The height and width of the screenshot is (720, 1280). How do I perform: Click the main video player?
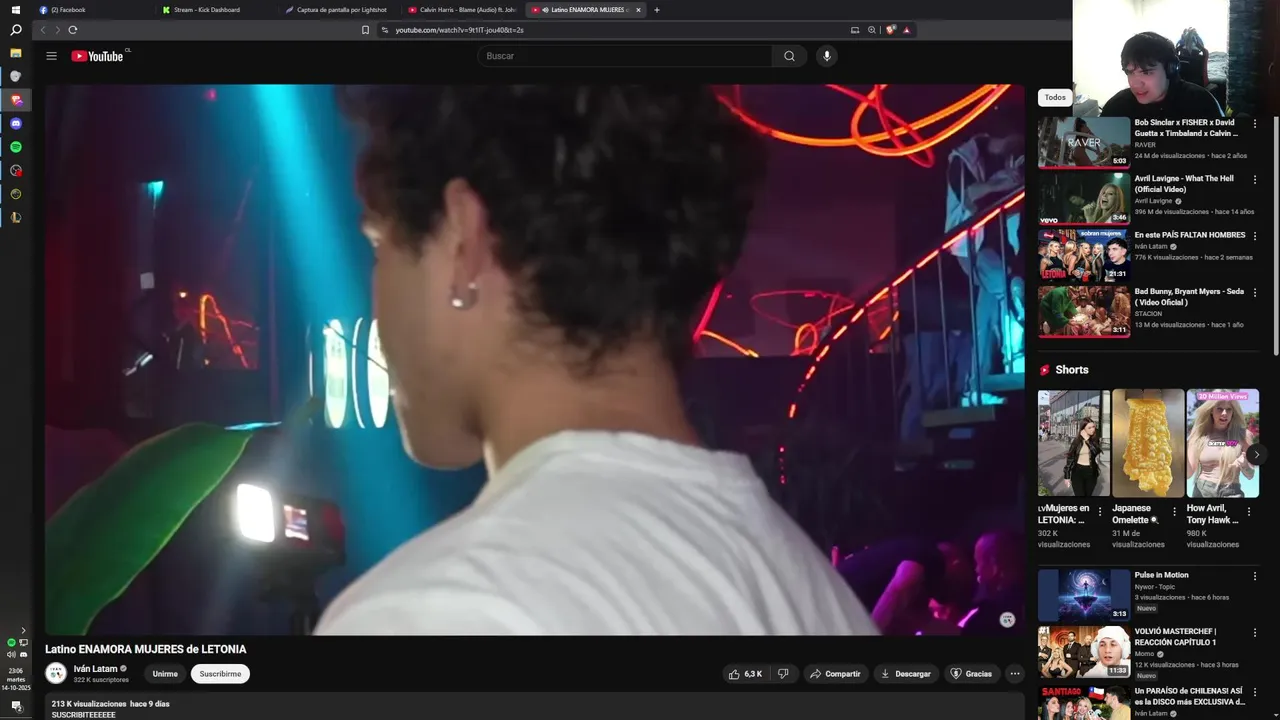coord(534,359)
